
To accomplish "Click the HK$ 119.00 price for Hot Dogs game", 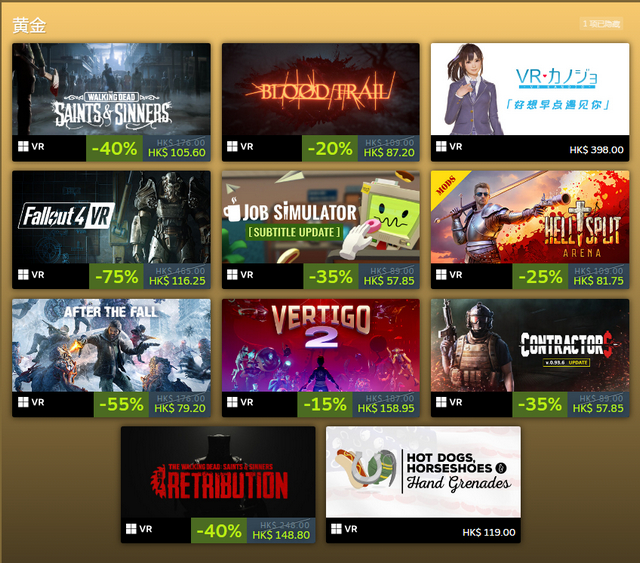I will click(489, 532).
